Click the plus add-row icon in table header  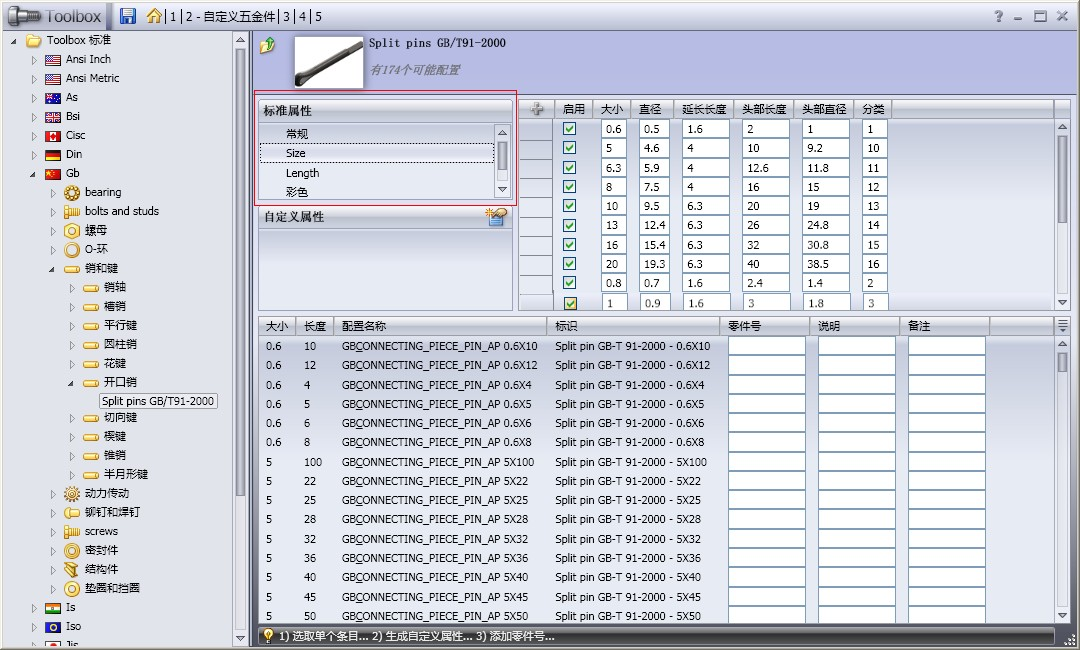pyautogui.click(x=537, y=109)
